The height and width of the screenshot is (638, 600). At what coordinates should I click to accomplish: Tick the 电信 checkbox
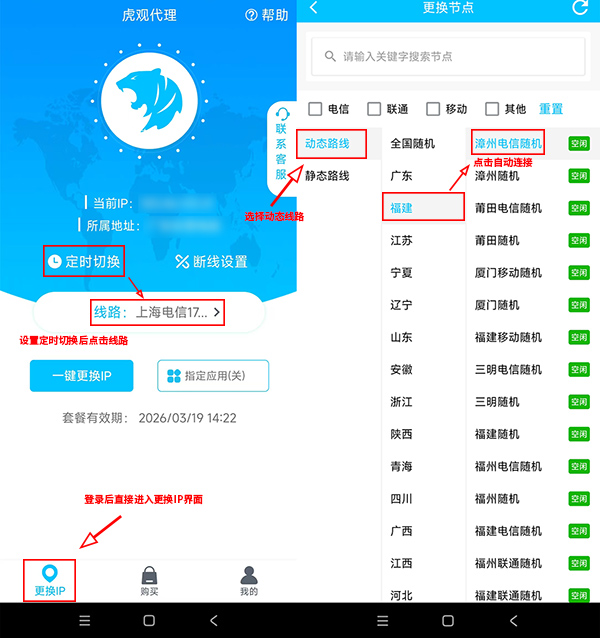[x=315, y=109]
